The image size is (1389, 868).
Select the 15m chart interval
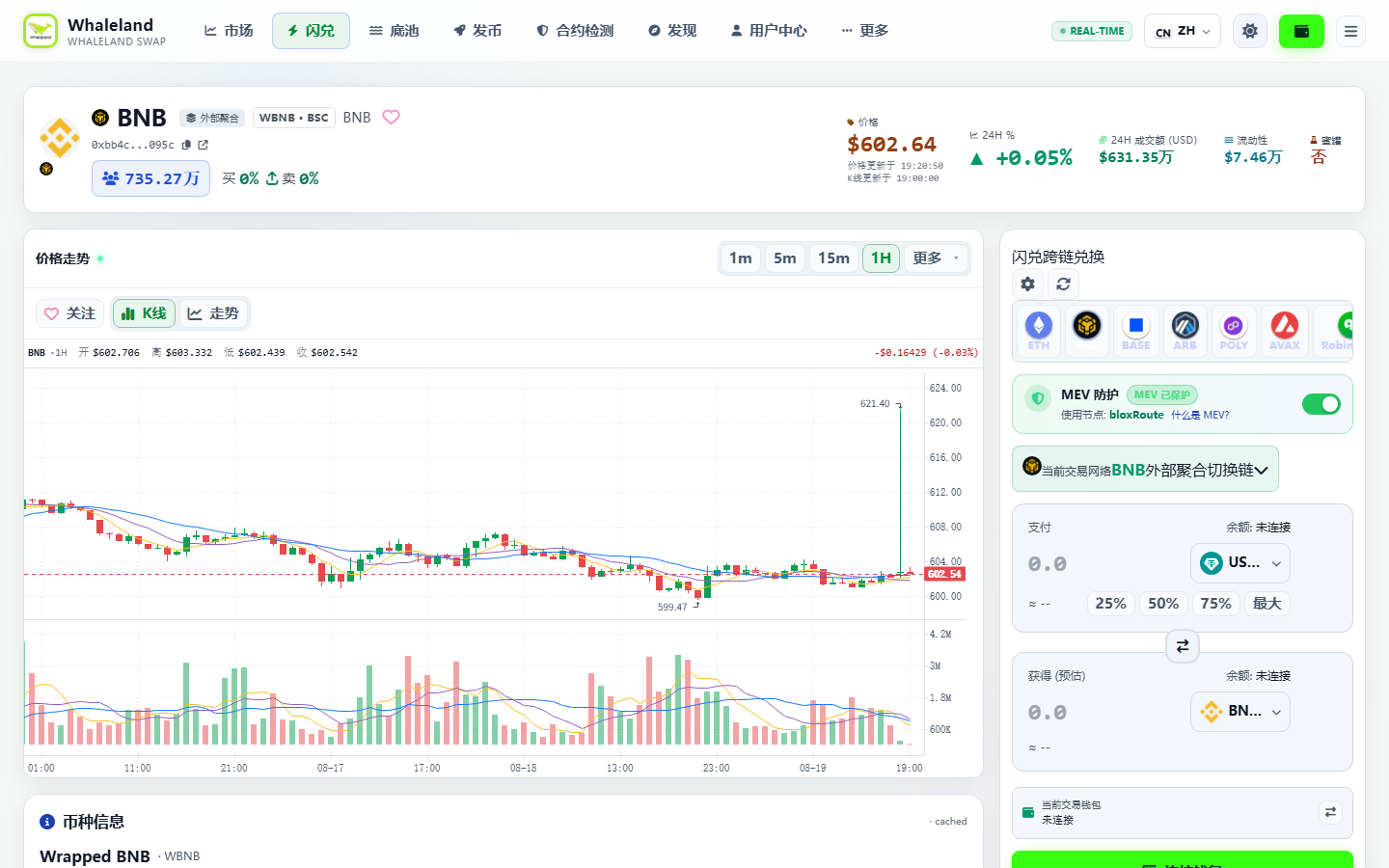[833, 258]
